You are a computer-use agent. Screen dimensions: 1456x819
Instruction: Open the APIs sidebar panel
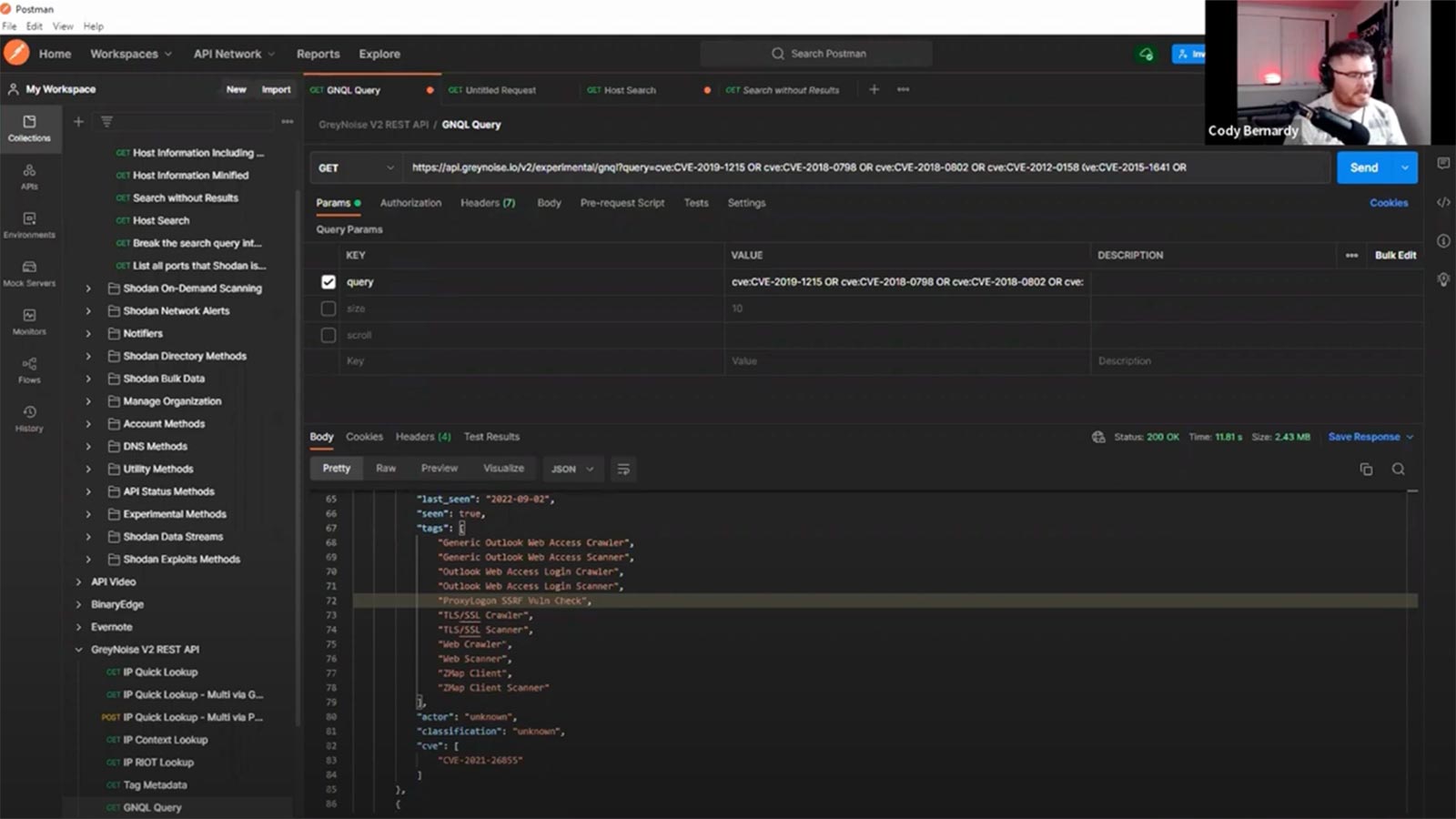click(x=30, y=177)
